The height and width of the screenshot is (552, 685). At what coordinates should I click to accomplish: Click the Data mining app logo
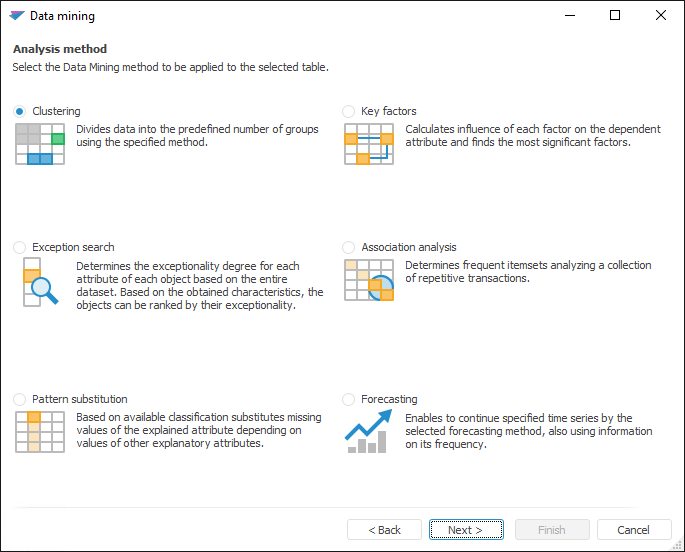[15, 16]
